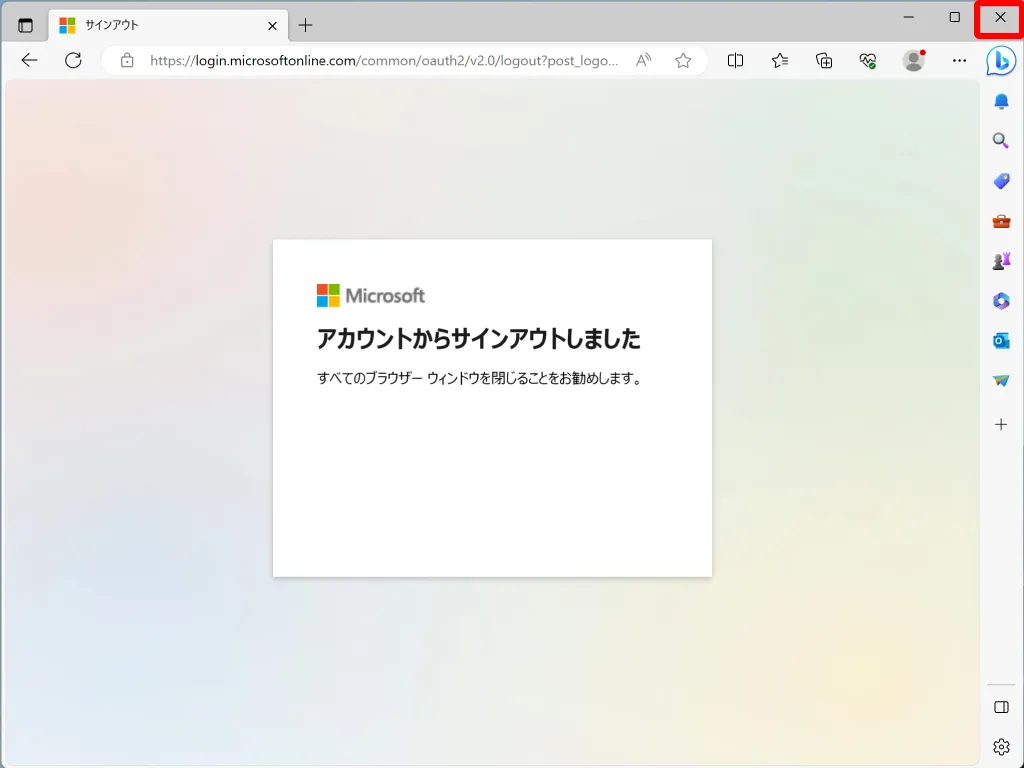Screen dimensions: 1024x768
Task: Open a new tab with plus button
Action: pyautogui.click(x=305, y=25)
